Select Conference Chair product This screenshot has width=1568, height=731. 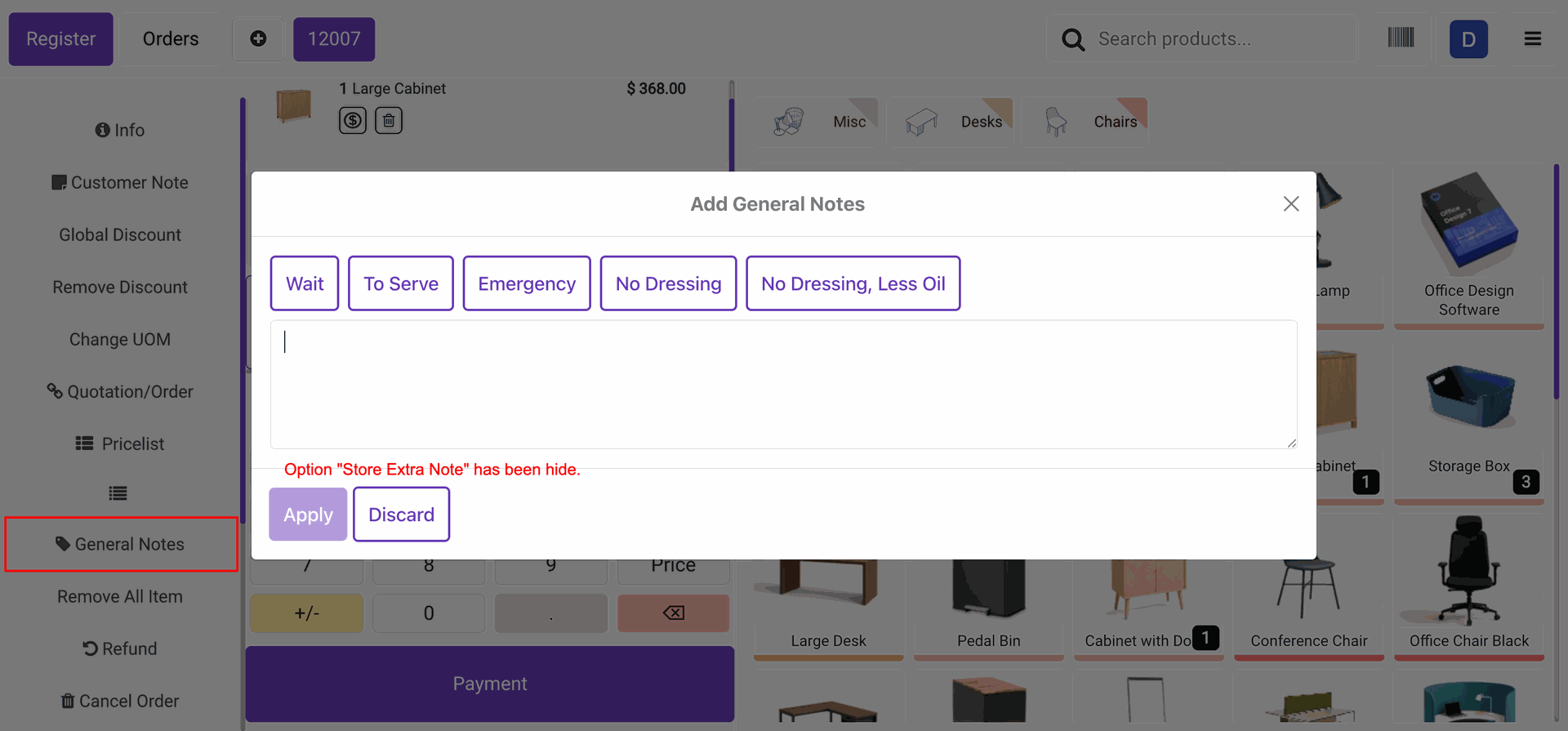pyautogui.click(x=1309, y=608)
